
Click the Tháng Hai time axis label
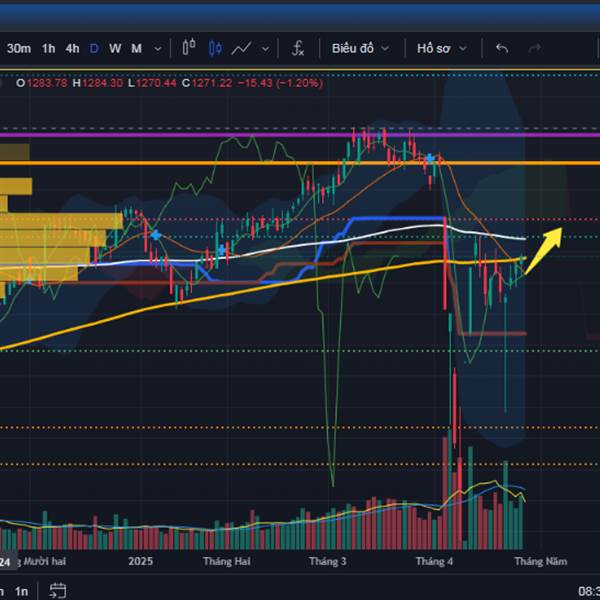[227, 561]
